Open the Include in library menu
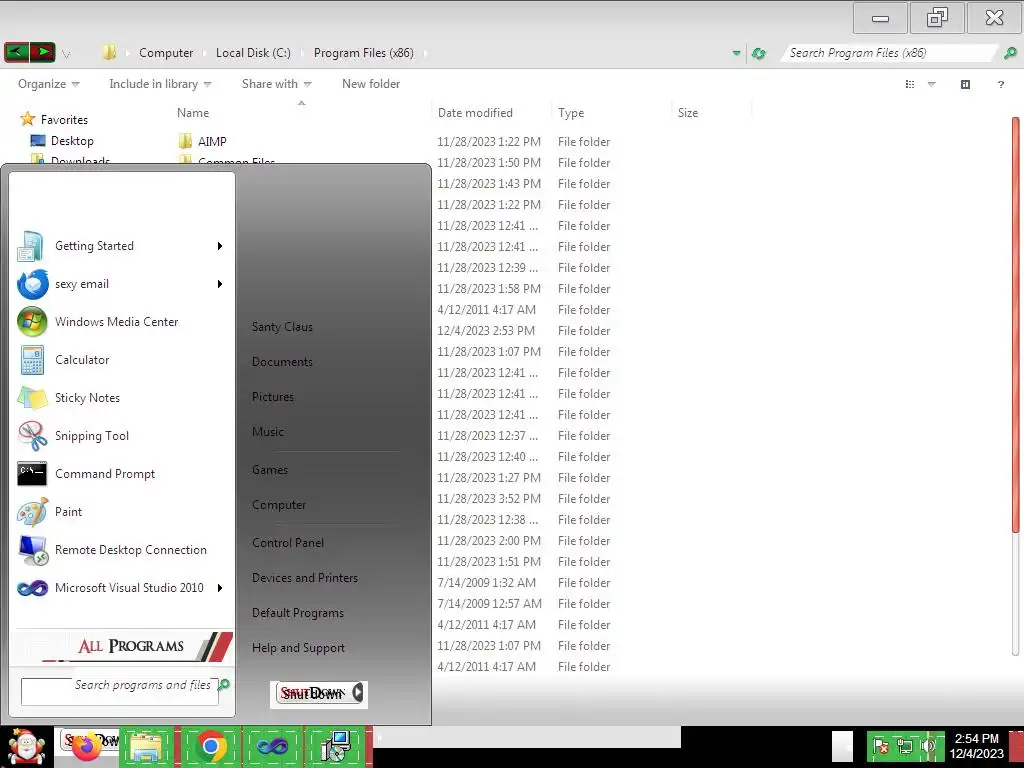This screenshot has height=768, width=1024. click(x=160, y=84)
